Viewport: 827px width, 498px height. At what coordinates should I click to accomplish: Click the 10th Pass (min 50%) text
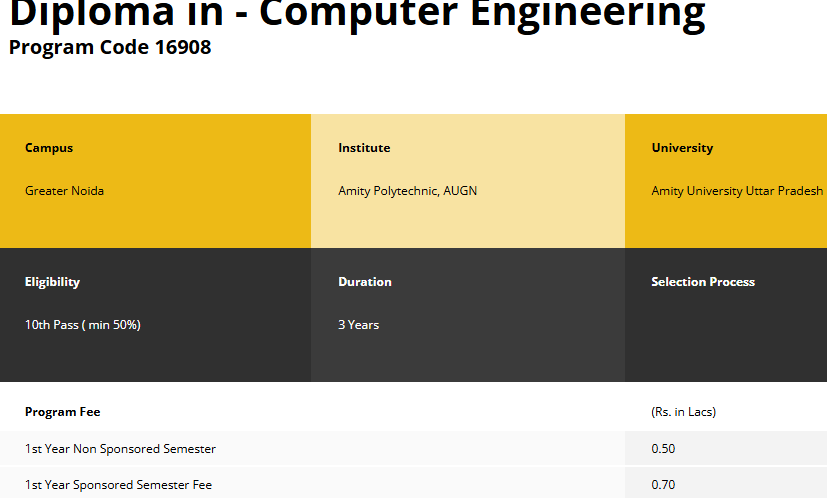click(x=82, y=325)
